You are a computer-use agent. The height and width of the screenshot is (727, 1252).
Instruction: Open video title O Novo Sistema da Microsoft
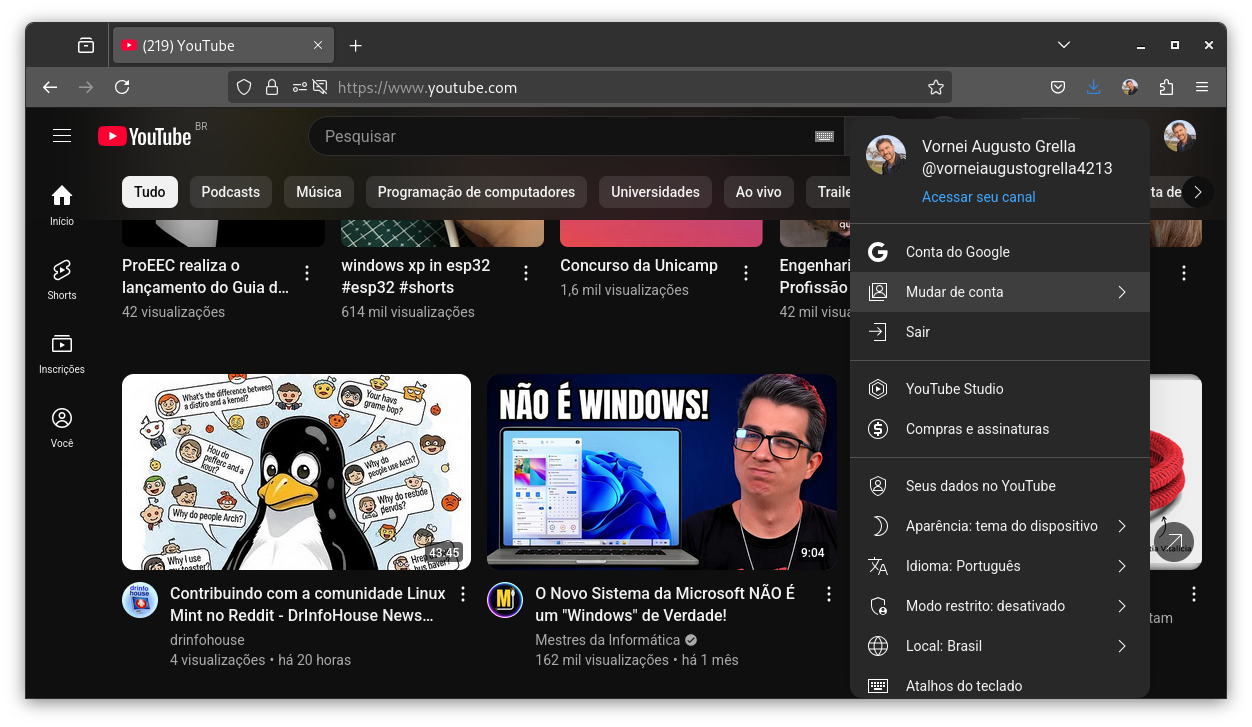pyautogui.click(x=665, y=604)
